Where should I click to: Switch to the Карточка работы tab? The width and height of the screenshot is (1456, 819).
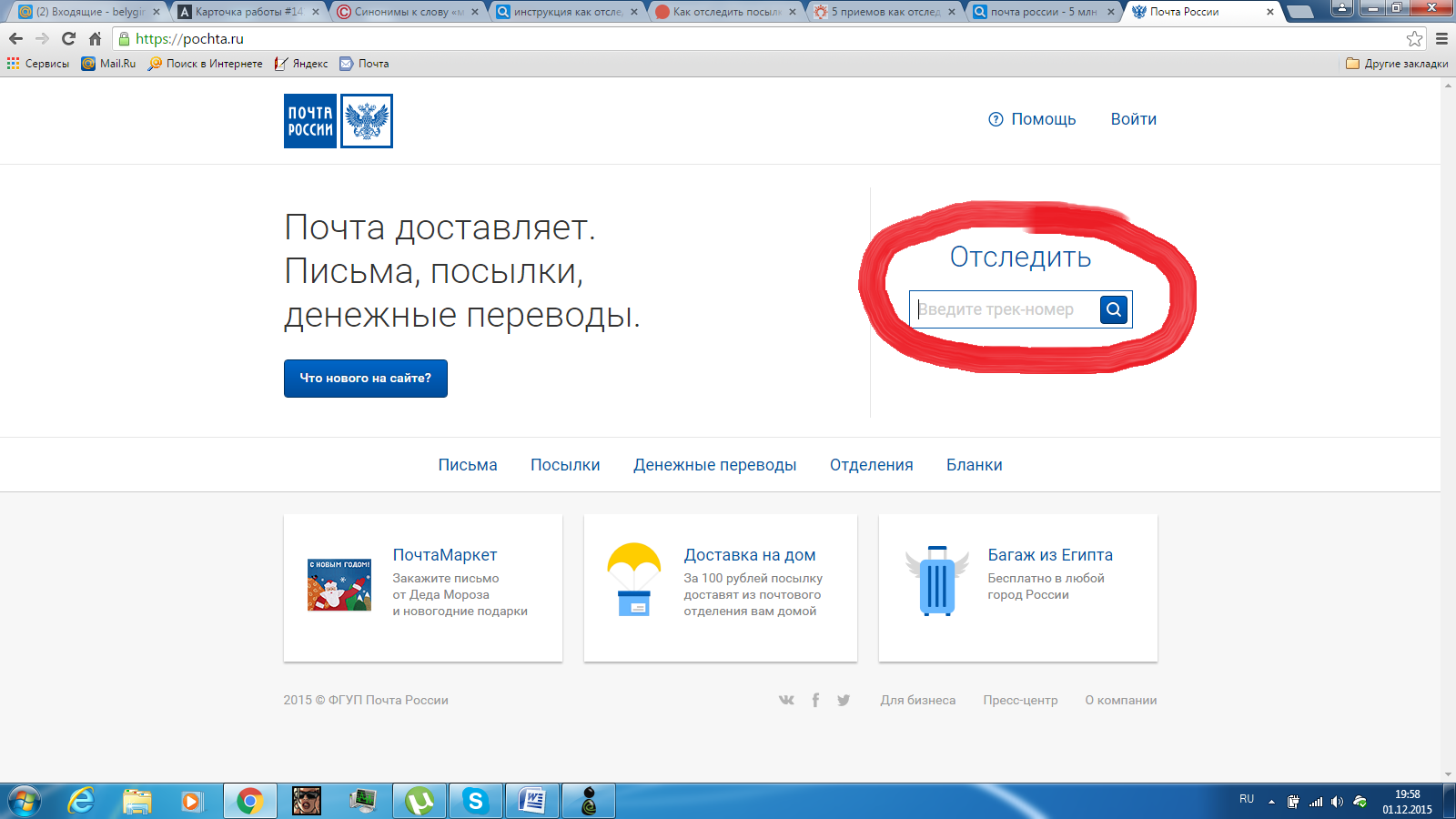(x=248, y=12)
